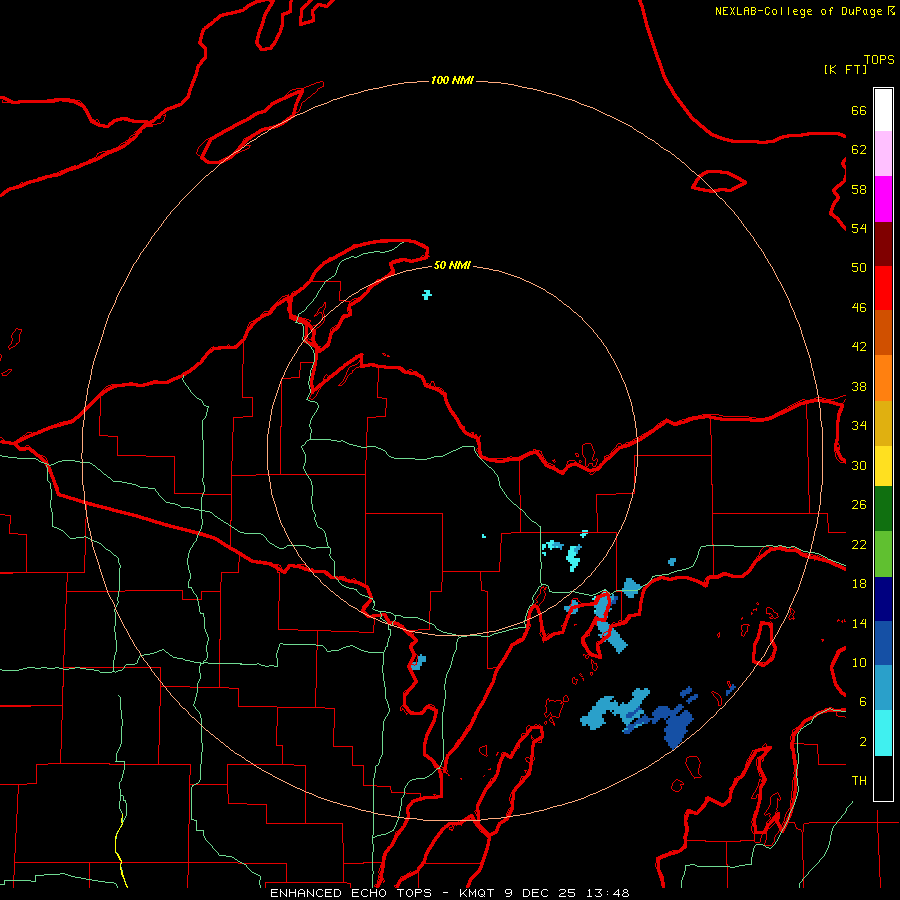Click the cyan swatch between 6 and 2
The image size is (900, 900).
click(883, 733)
